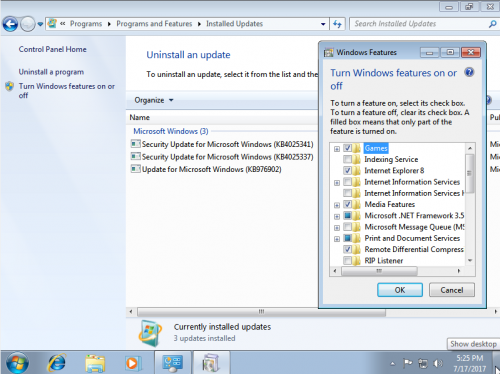Click Cancel in Windows Features dialog
Screen dimensions: 500x374
[452, 290]
